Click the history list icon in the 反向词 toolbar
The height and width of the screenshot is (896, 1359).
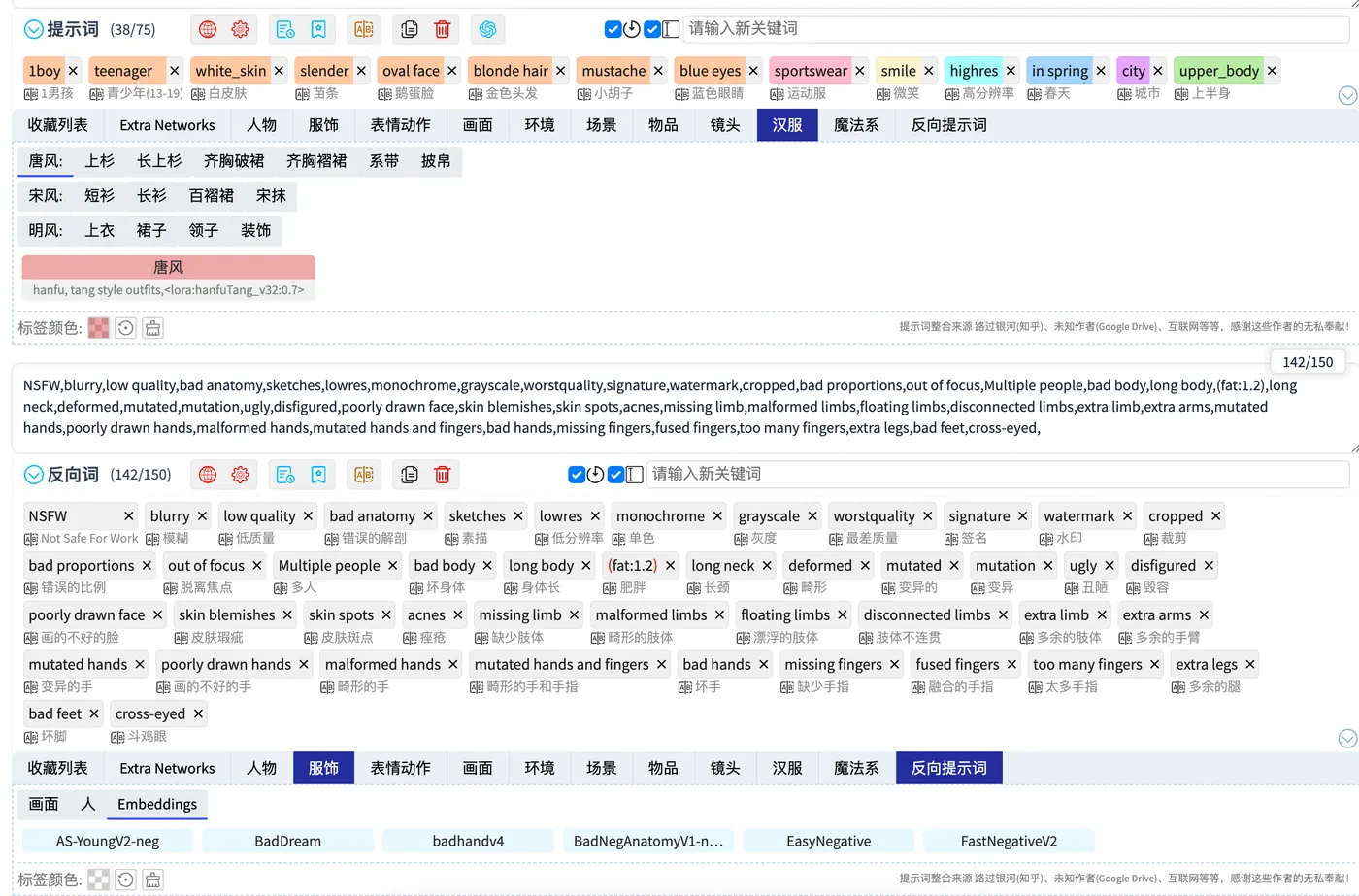(x=285, y=475)
